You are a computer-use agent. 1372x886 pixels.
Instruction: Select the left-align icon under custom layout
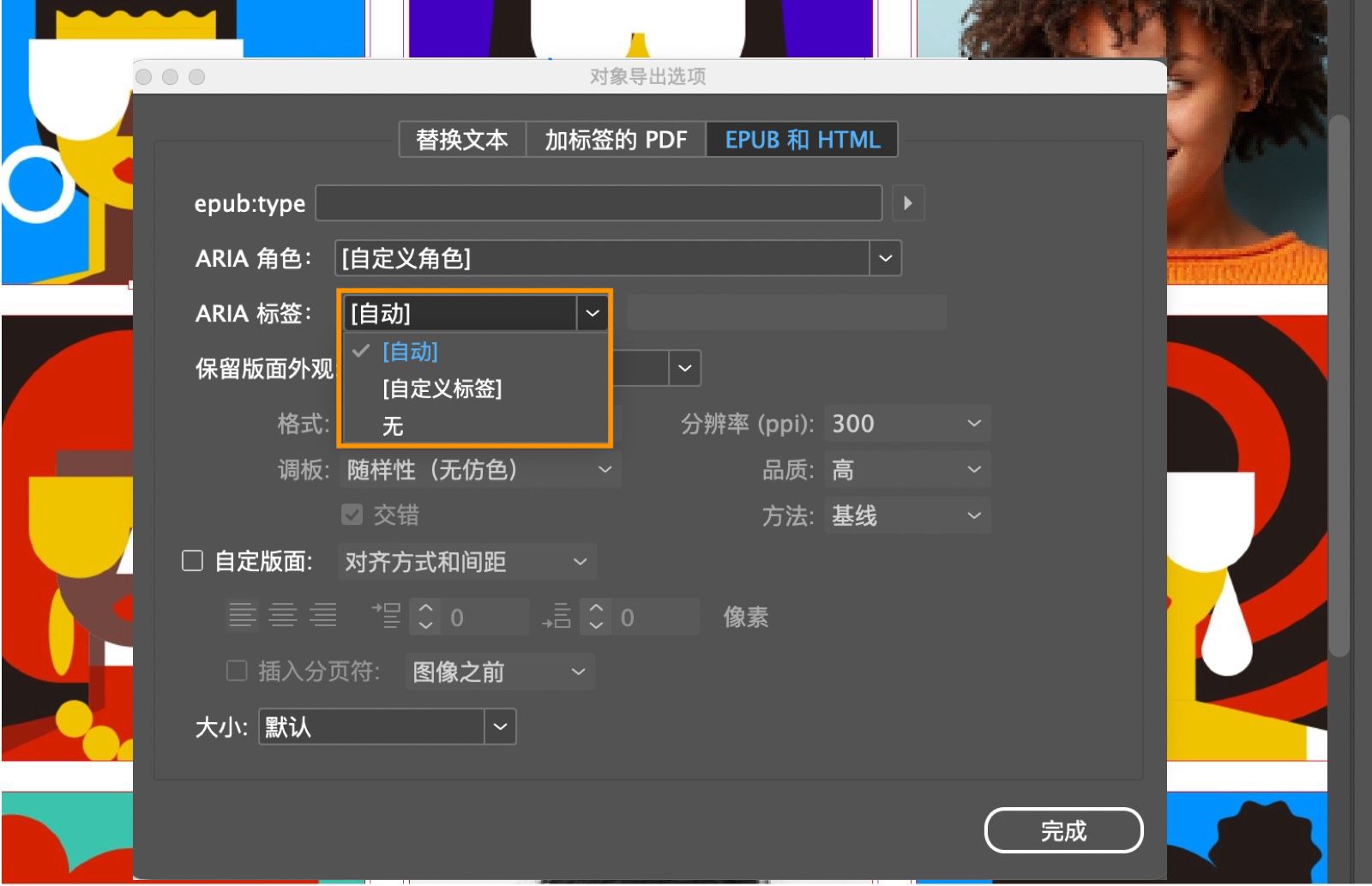coord(241,615)
